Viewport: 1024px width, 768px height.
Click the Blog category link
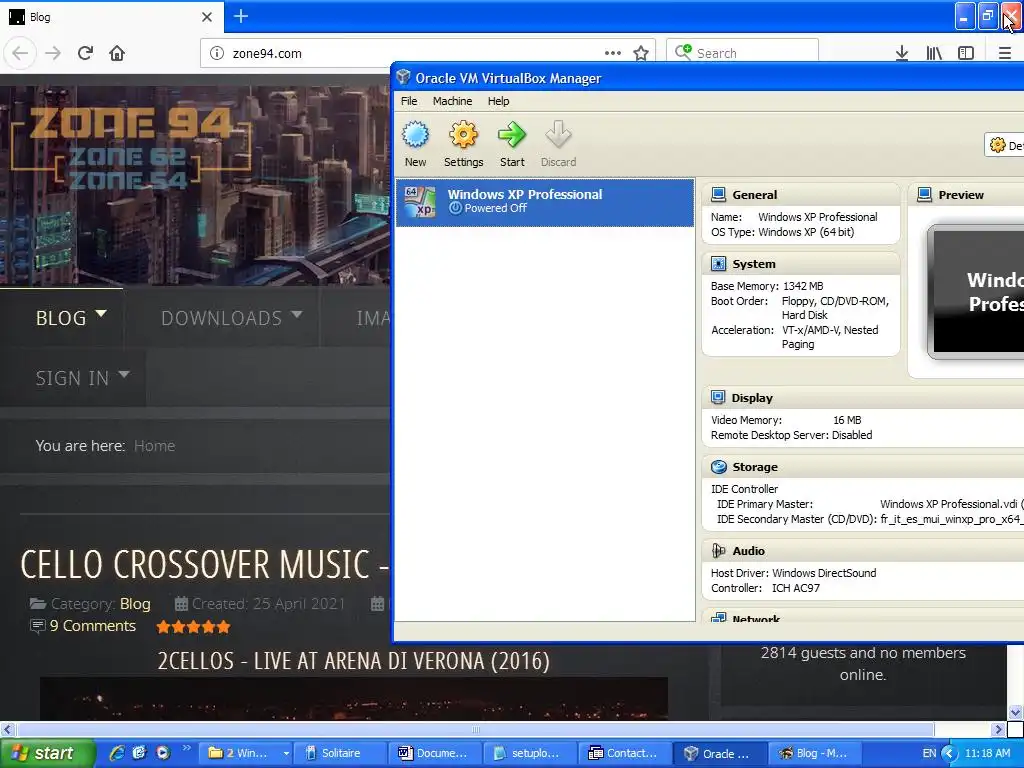coord(135,604)
